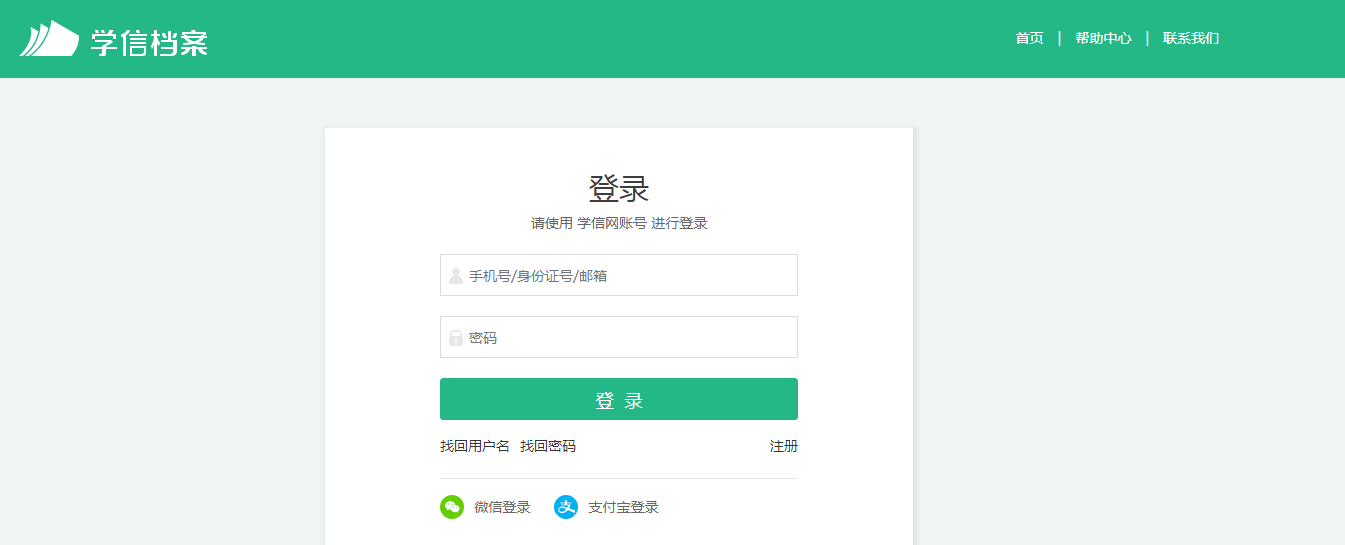This screenshot has width=1345, height=545.
Task: Click the 学信档案 site title
Action: pyautogui.click(x=149, y=41)
